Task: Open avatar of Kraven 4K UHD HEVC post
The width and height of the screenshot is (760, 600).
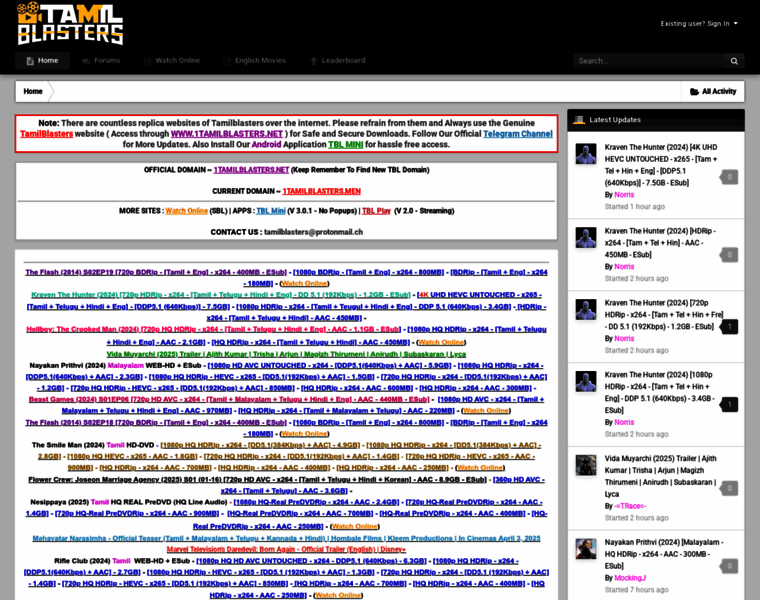Action: point(586,154)
